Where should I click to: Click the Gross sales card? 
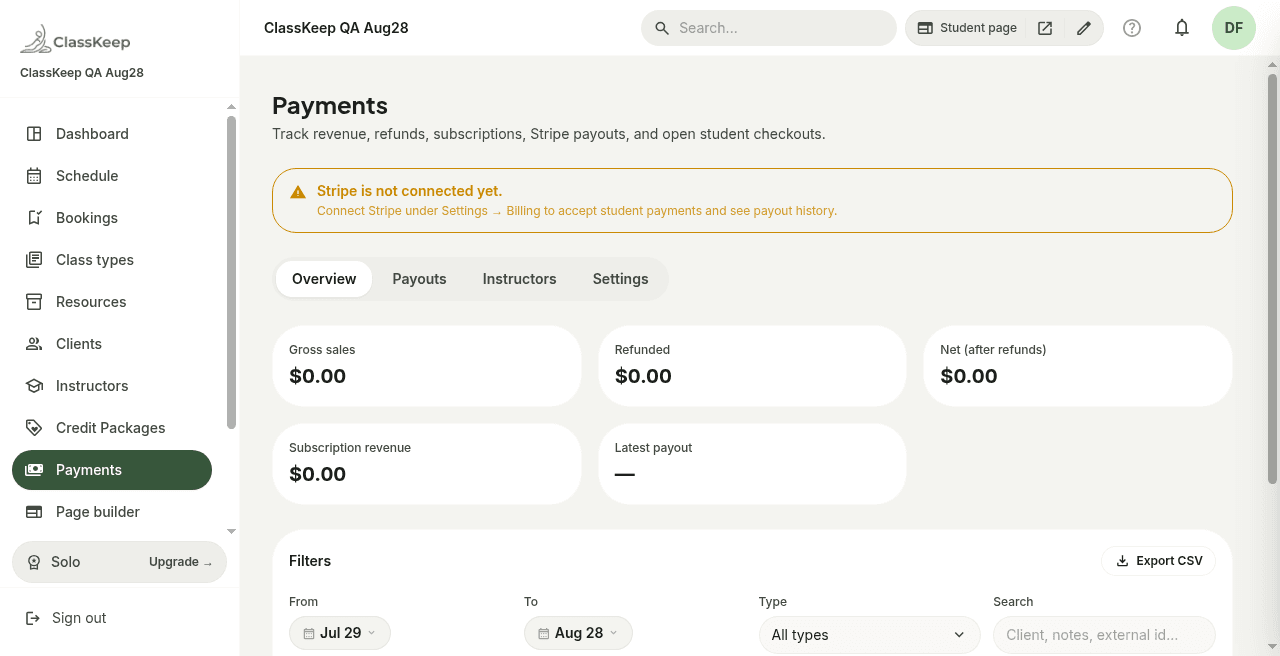(427, 366)
